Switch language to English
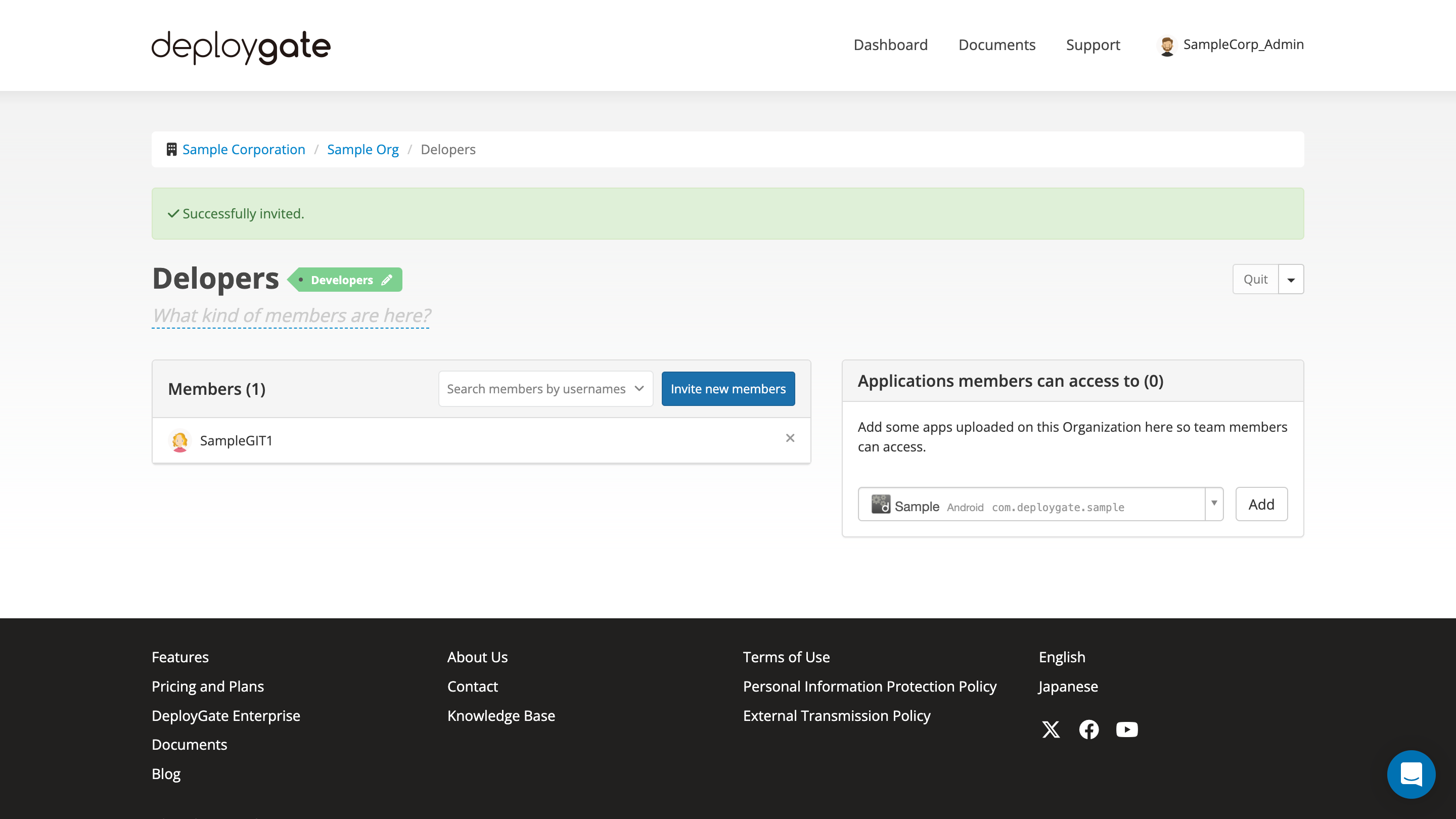The image size is (1456, 819). [1062, 657]
